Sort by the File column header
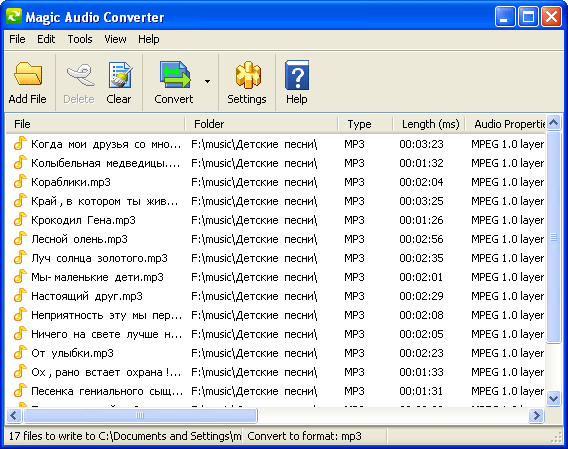Screen dimensions: 568x449 coord(96,124)
